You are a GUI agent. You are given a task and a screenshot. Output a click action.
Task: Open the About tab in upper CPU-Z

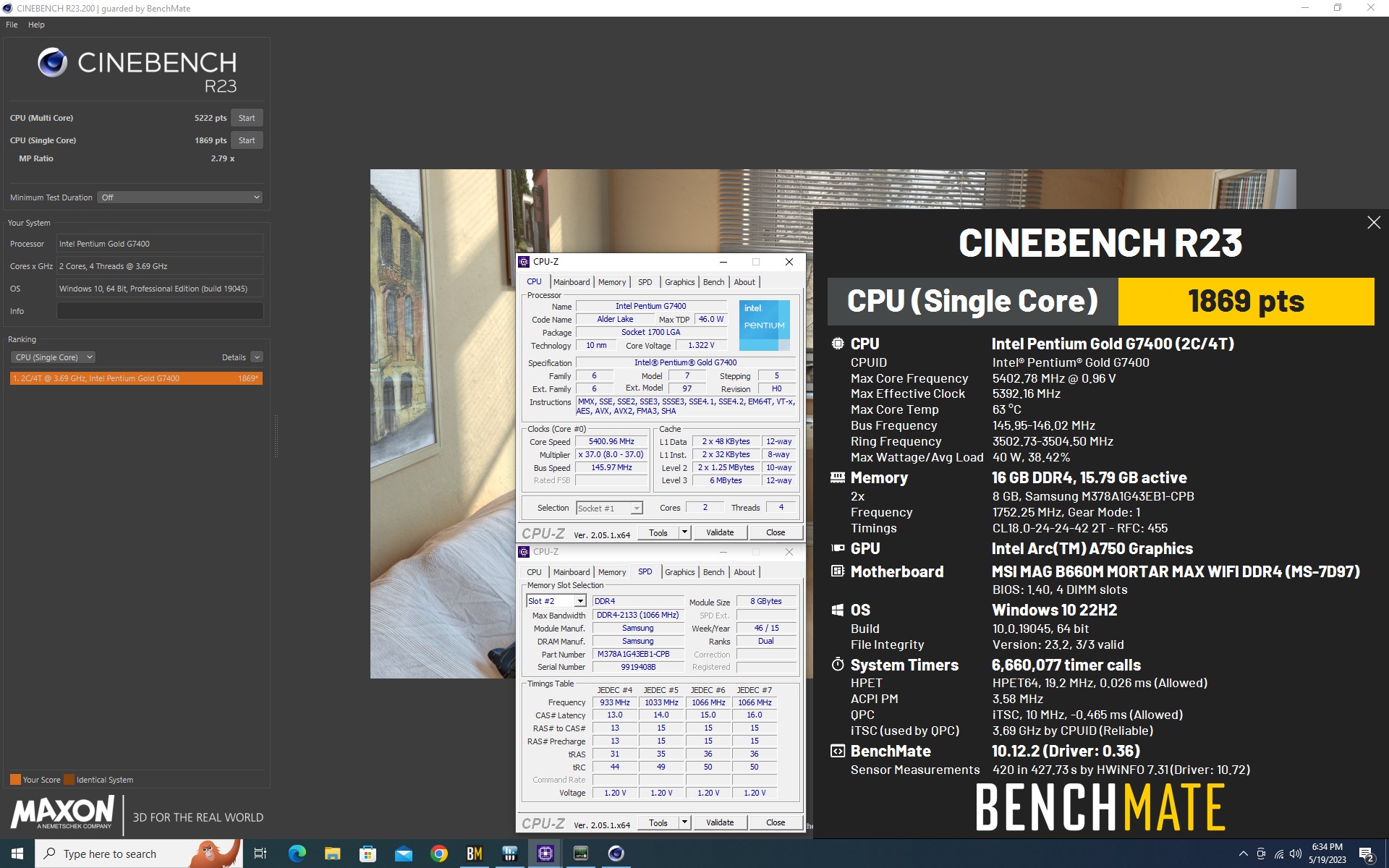coord(744,282)
